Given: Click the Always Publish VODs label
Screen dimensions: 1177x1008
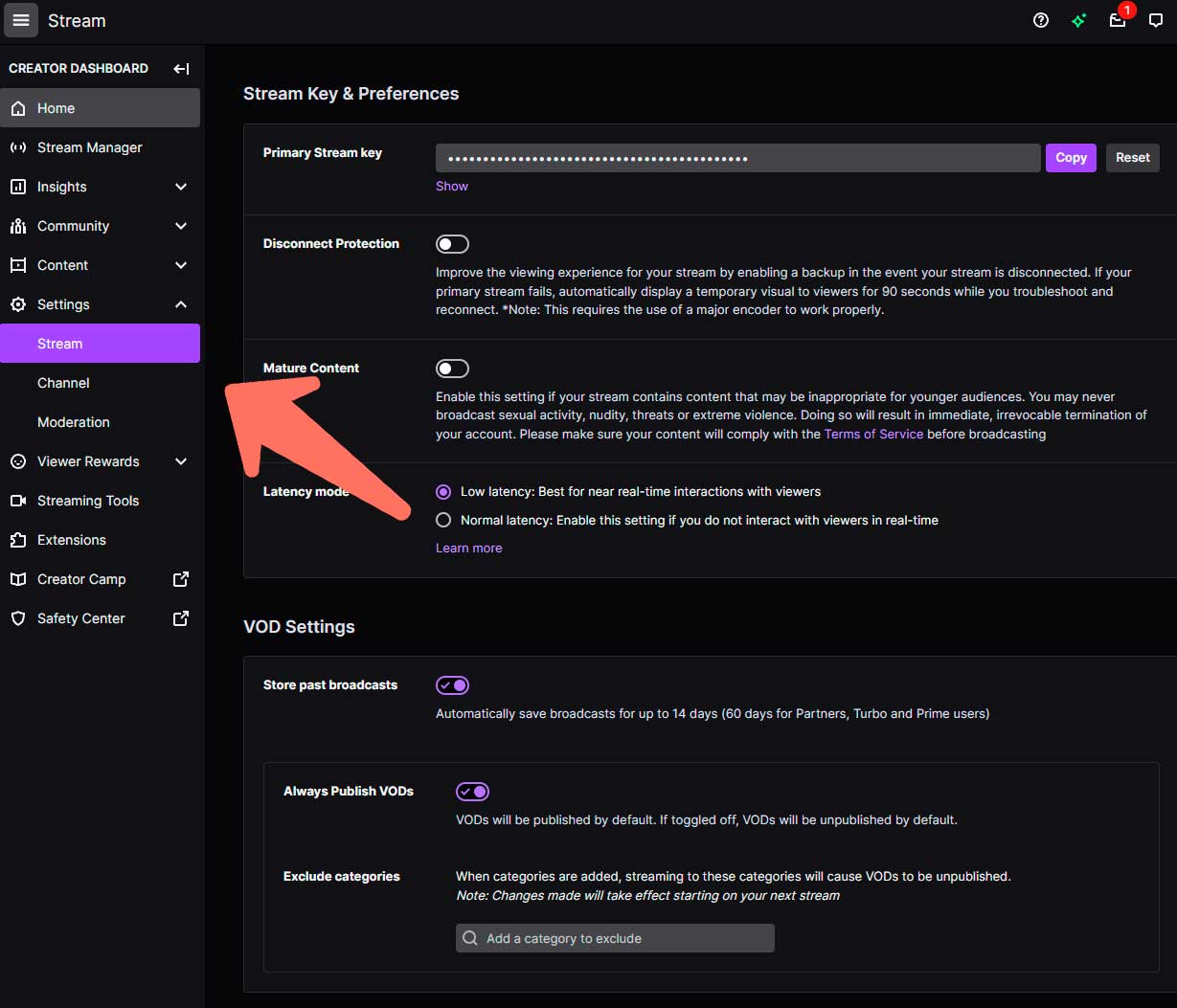Looking at the screenshot, I should [349, 791].
